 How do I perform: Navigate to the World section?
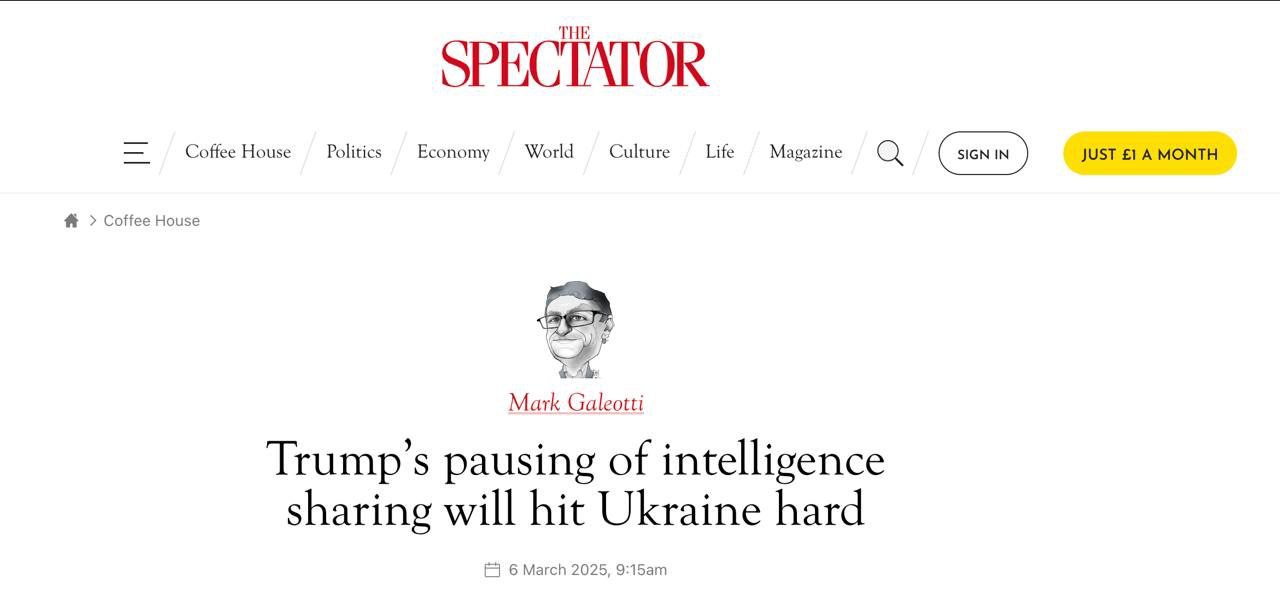549,152
